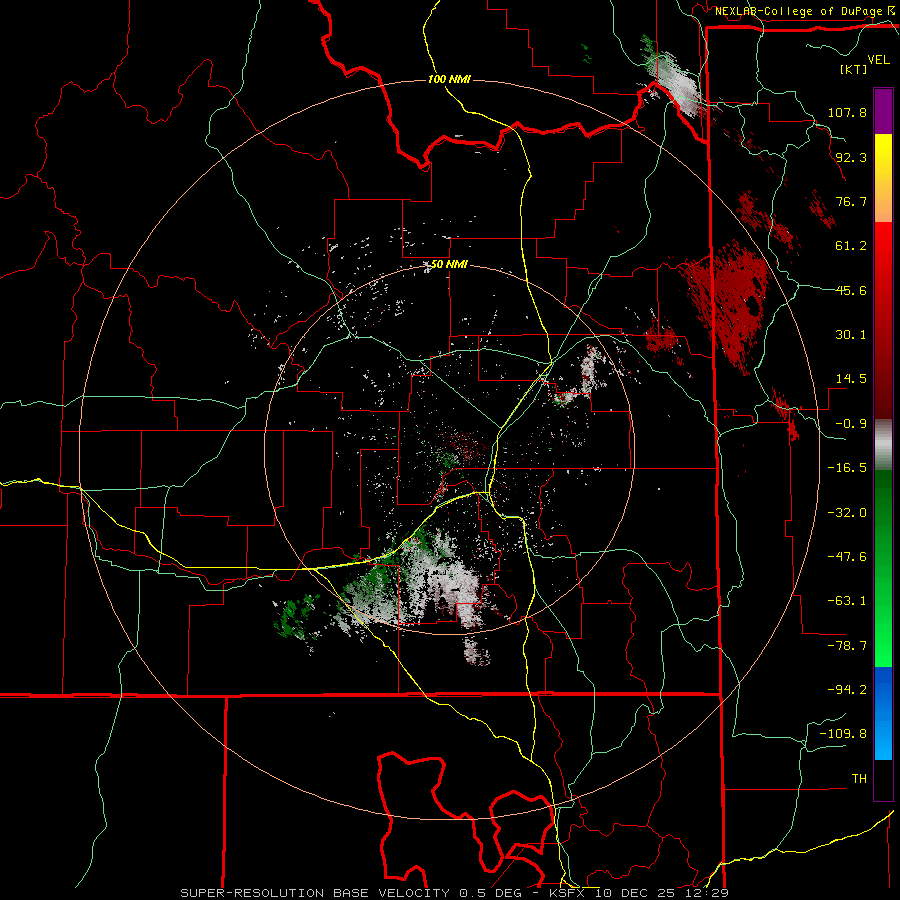This screenshot has height=900, width=900.
Task: Click the -47.6 value on the velocity scale
Action: [x=847, y=557]
